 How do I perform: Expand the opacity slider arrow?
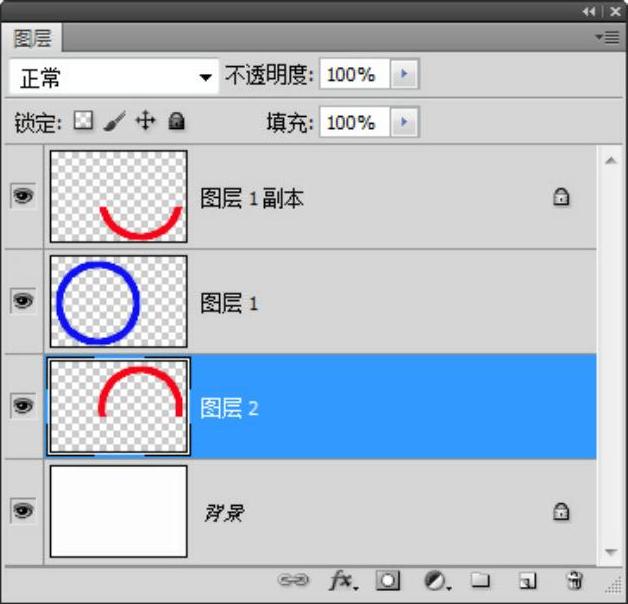[405, 75]
